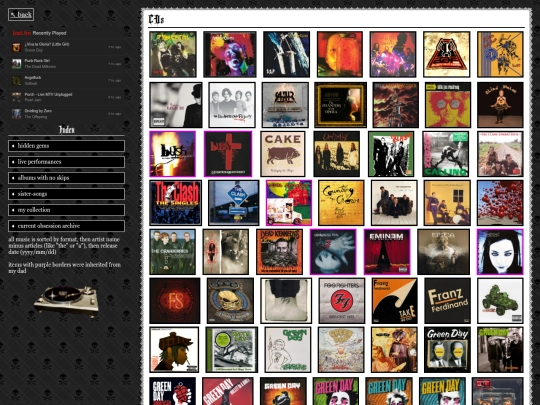Select Foo Fighters neck tattoo album cover
The image size is (540, 405).
pyautogui.click(x=286, y=301)
